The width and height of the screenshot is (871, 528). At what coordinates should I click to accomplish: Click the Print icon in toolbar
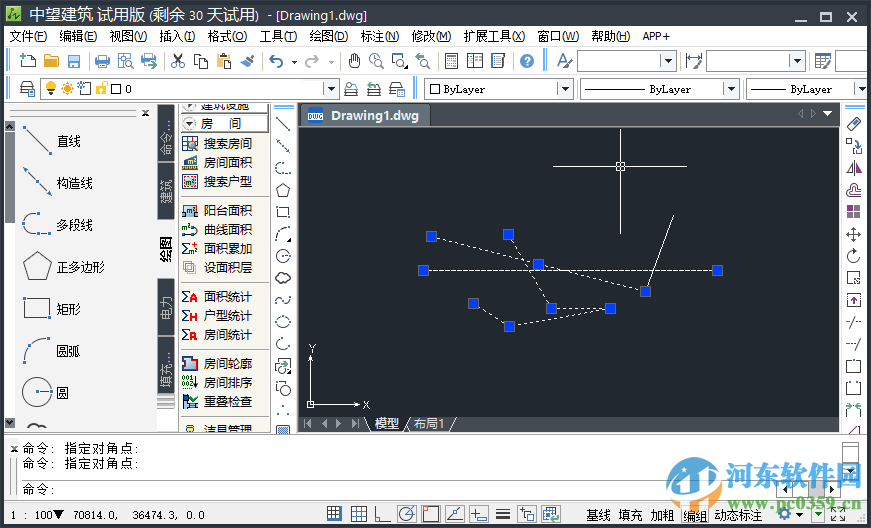tap(102, 61)
